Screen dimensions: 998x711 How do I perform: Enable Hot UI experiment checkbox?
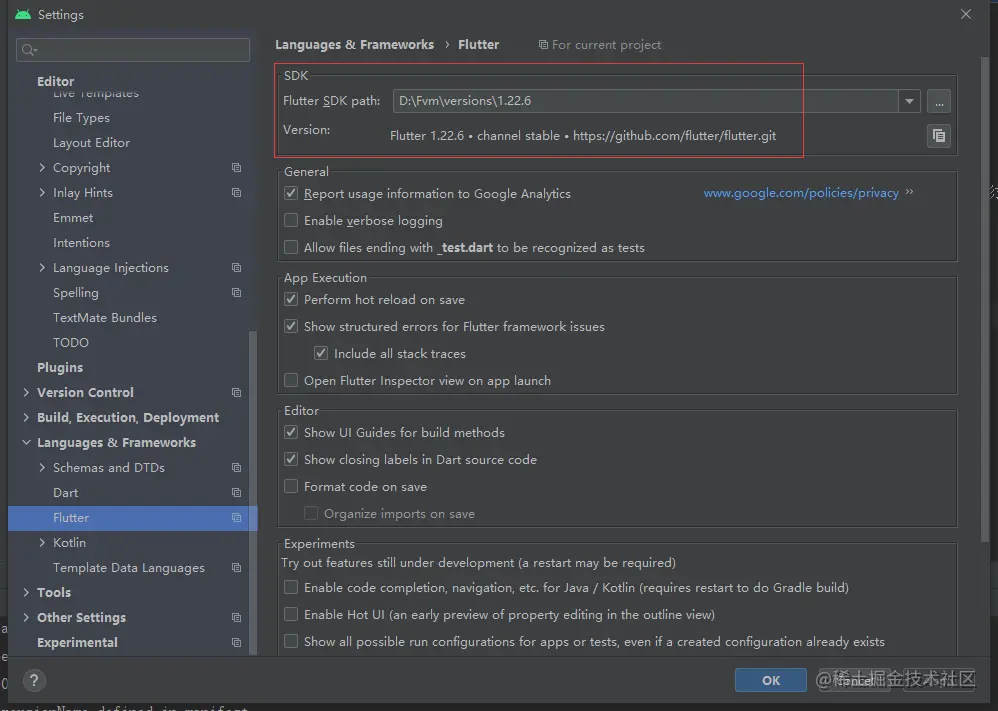[x=291, y=614]
